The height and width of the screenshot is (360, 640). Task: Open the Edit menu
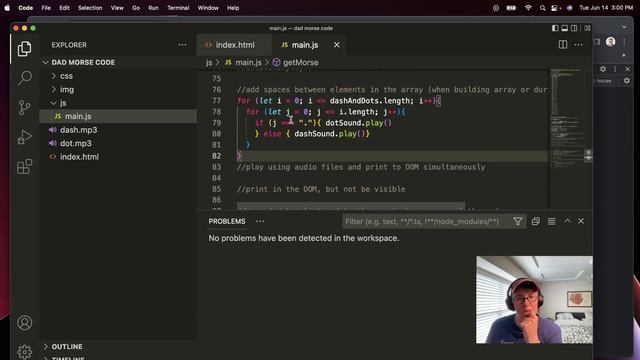pos(64,8)
